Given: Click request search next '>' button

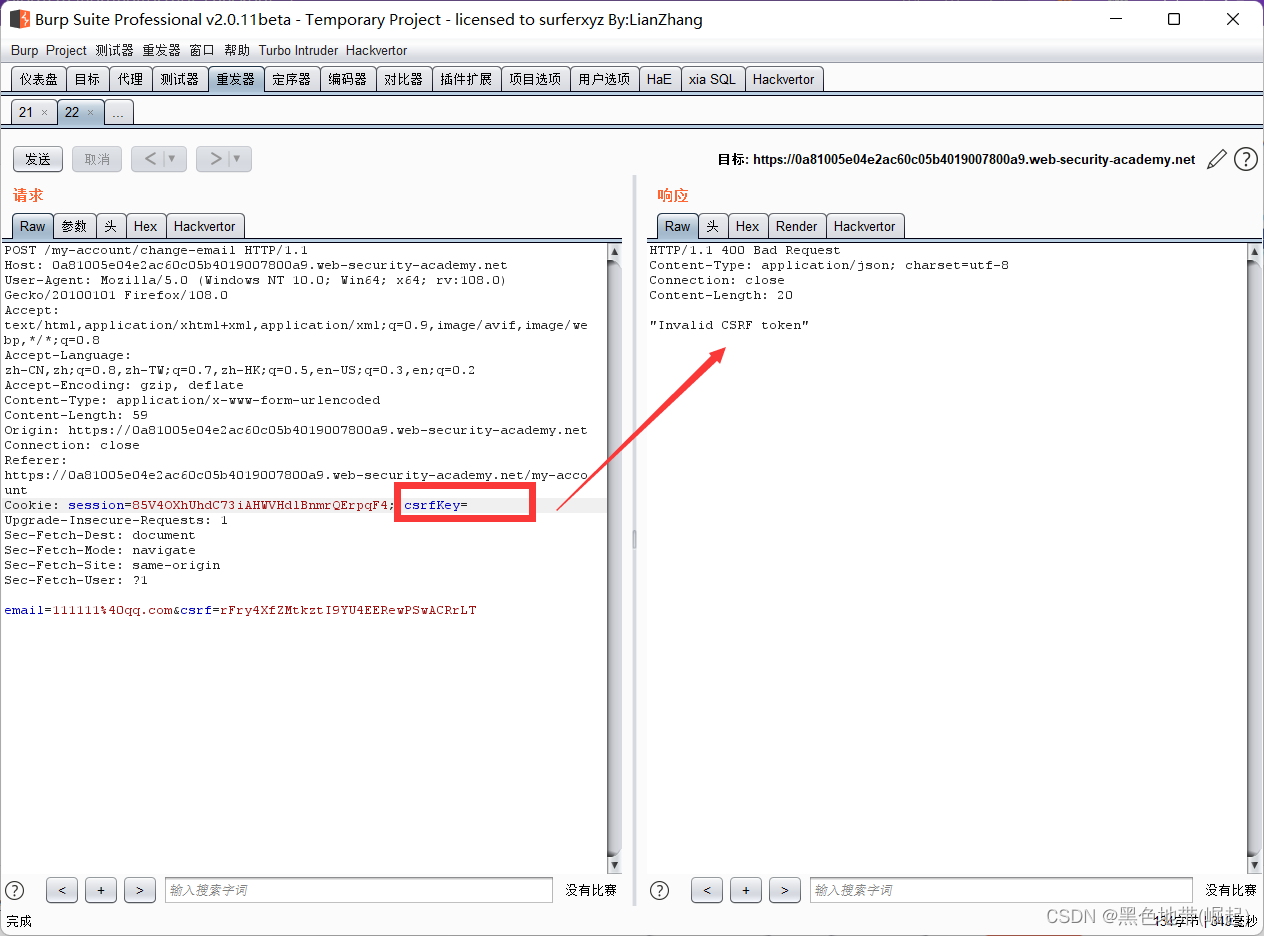Looking at the screenshot, I should [140, 890].
